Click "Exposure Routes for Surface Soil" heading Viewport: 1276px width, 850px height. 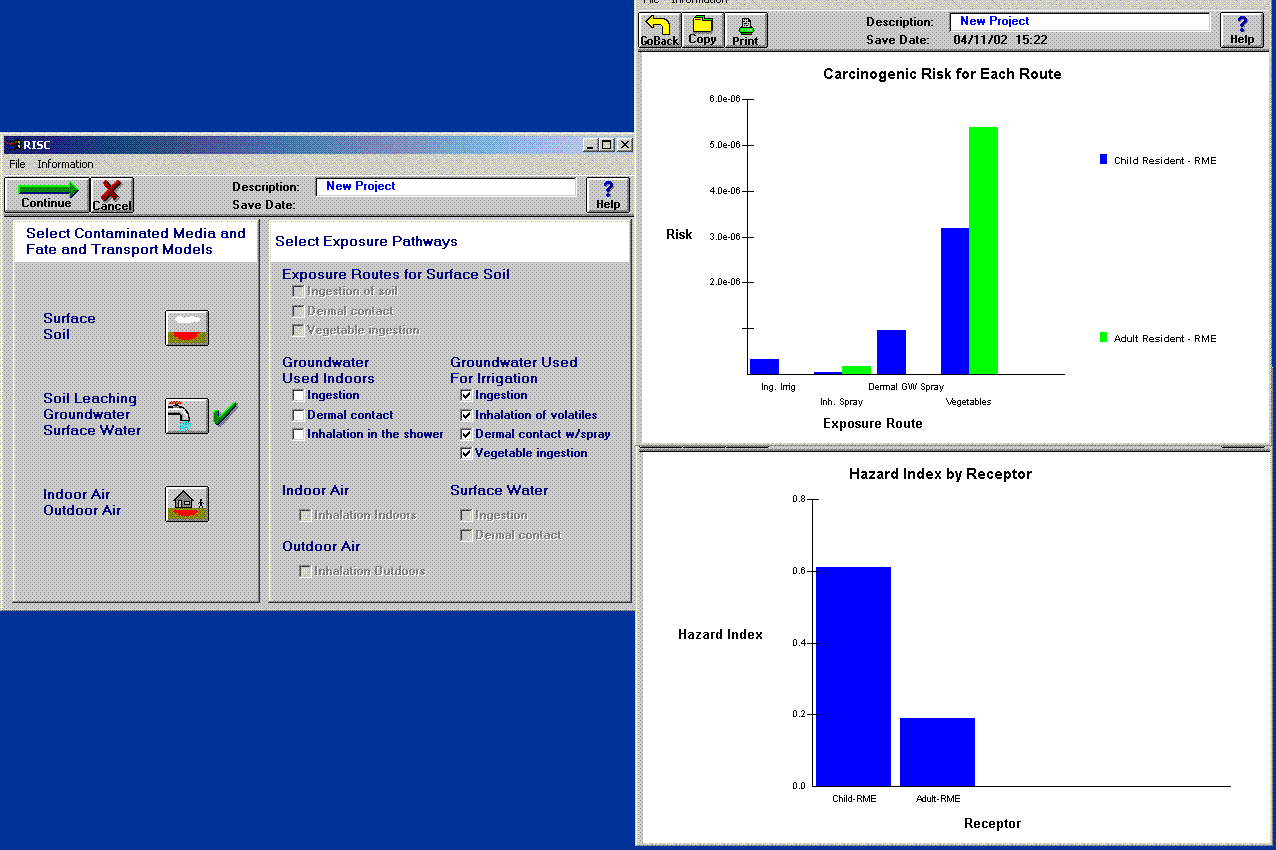(396, 274)
